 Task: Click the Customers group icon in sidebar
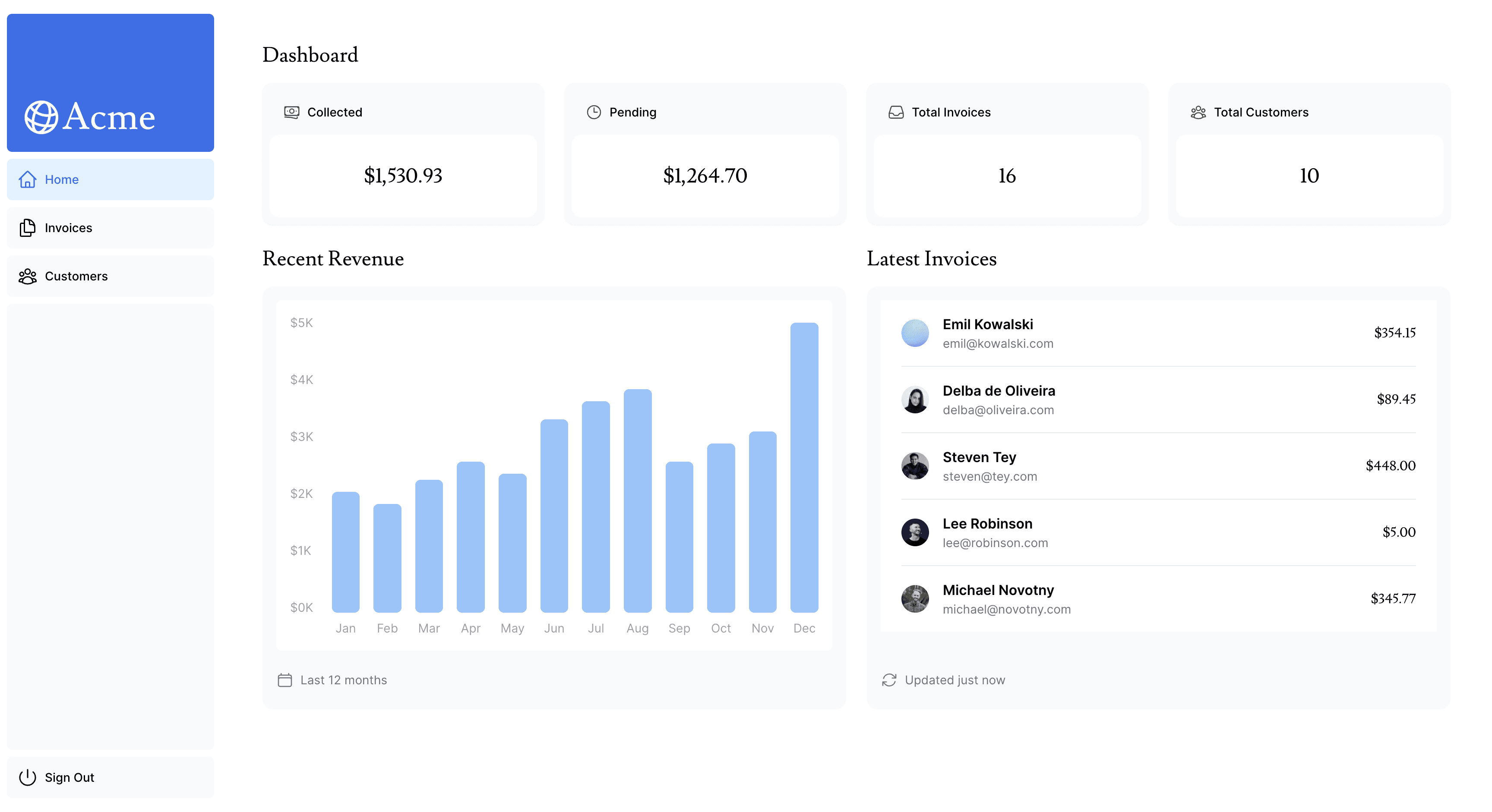click(27, 277)
